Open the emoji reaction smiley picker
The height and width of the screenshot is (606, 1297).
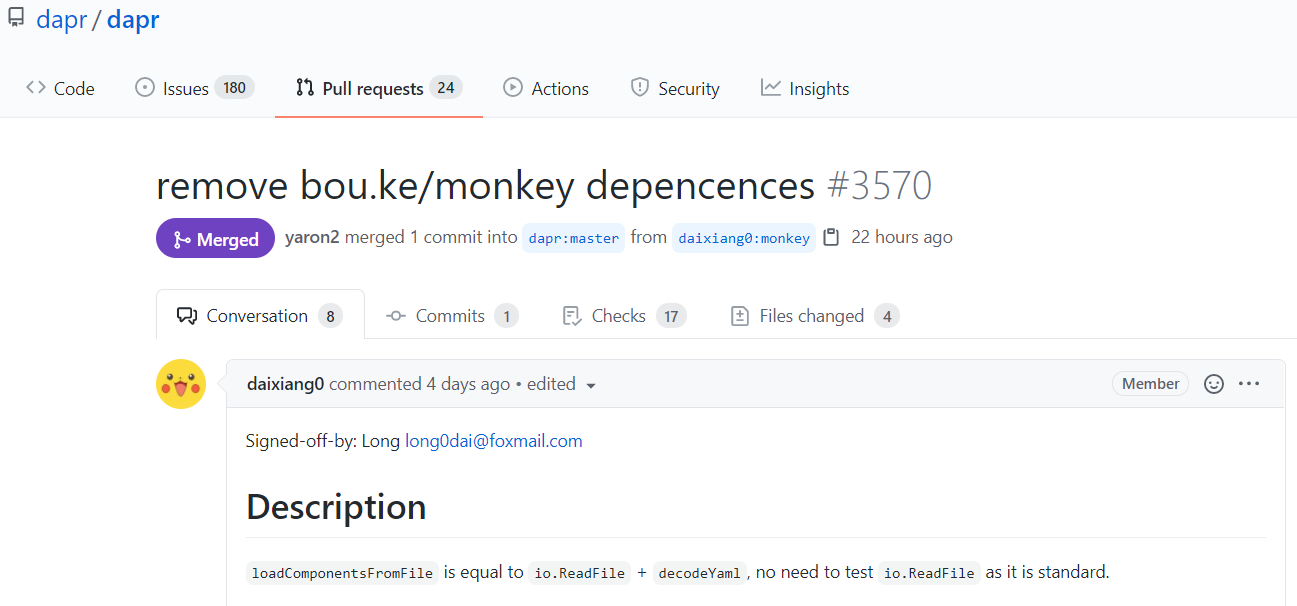1214,384
